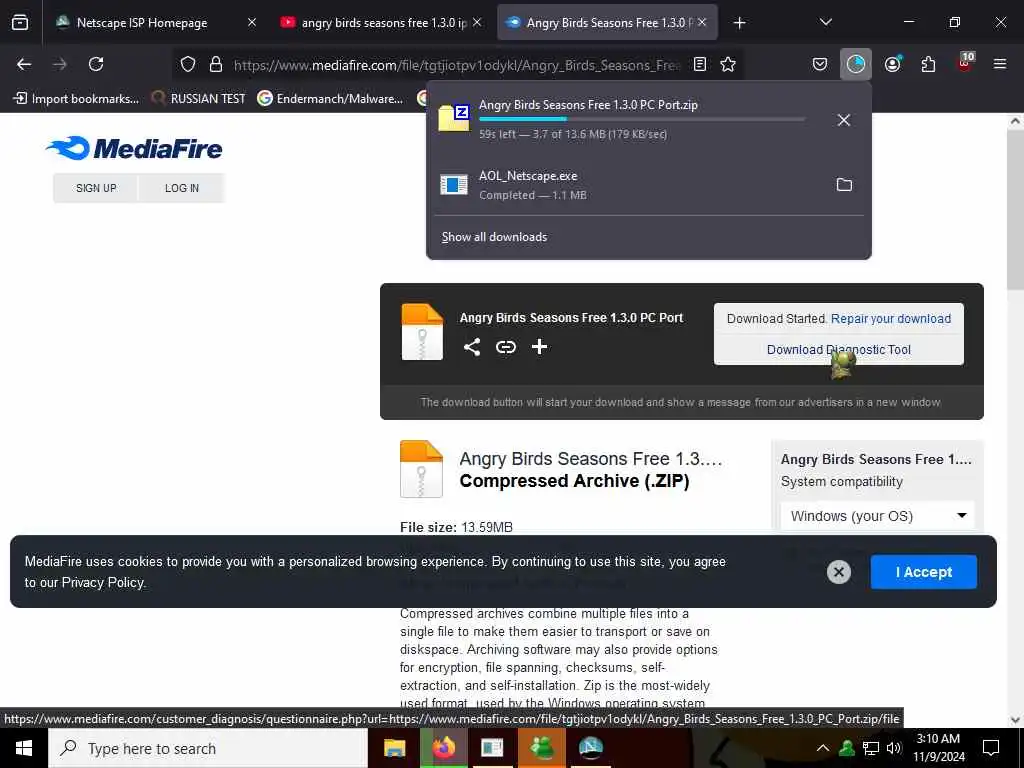Open the uBlock extension with badge 10
The height and width of the screenshot is (768, 1024).
pyautogui.click(x=965, y=63)
